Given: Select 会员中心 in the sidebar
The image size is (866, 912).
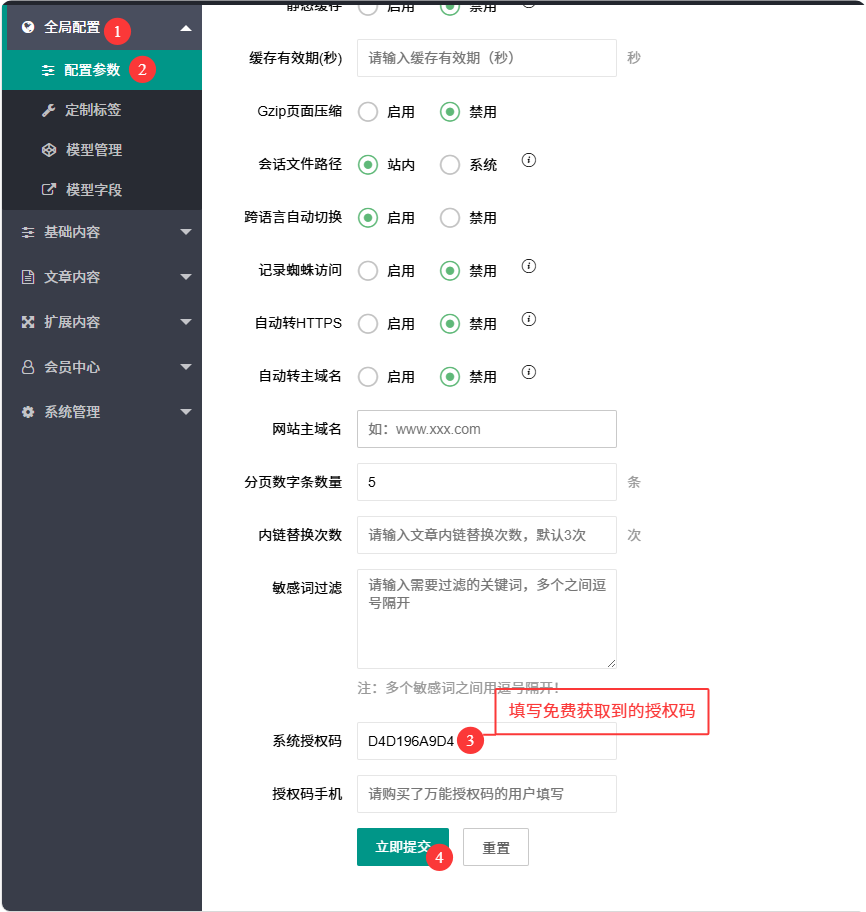Looking at the screenshot, I should [x=100, y=366].
